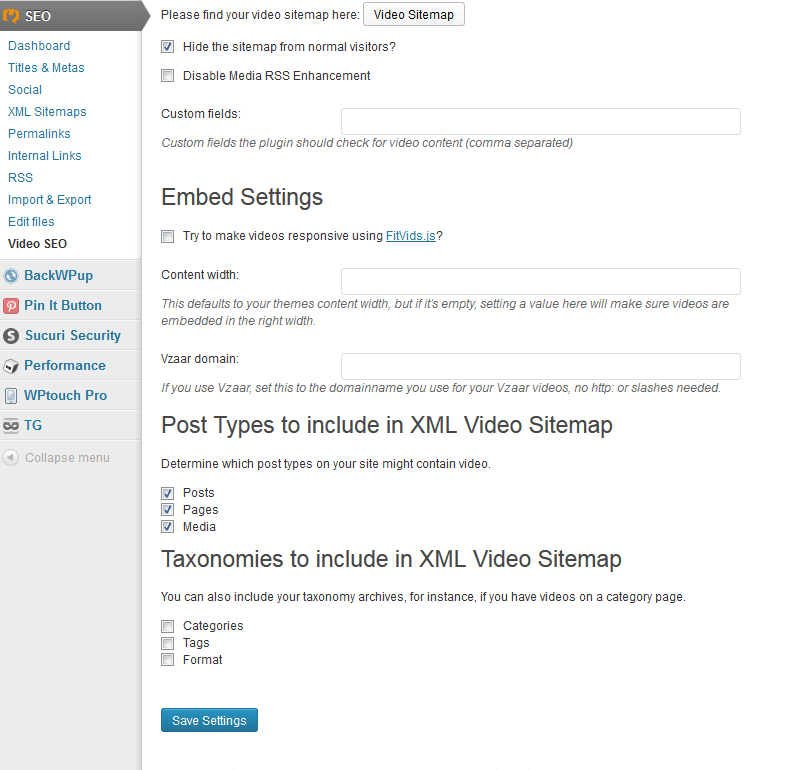Screen dimensions: 790x770
Task: Click into Content width field
Action: pos(541,282)
